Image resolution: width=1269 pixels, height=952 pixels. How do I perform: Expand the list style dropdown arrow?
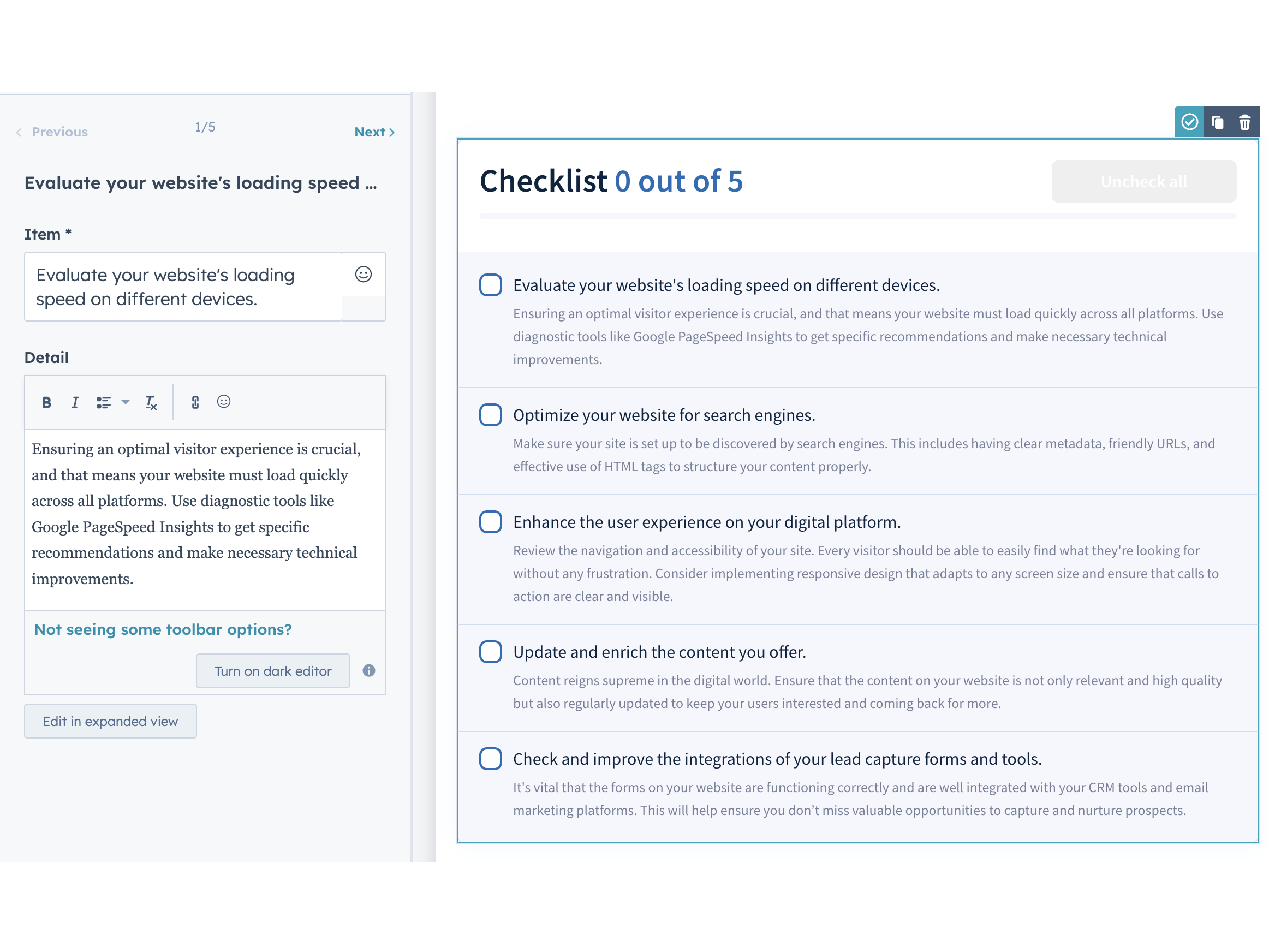126,402
